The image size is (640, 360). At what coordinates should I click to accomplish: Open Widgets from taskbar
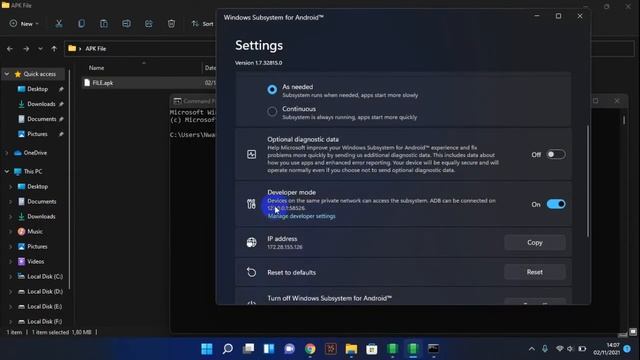269,349
